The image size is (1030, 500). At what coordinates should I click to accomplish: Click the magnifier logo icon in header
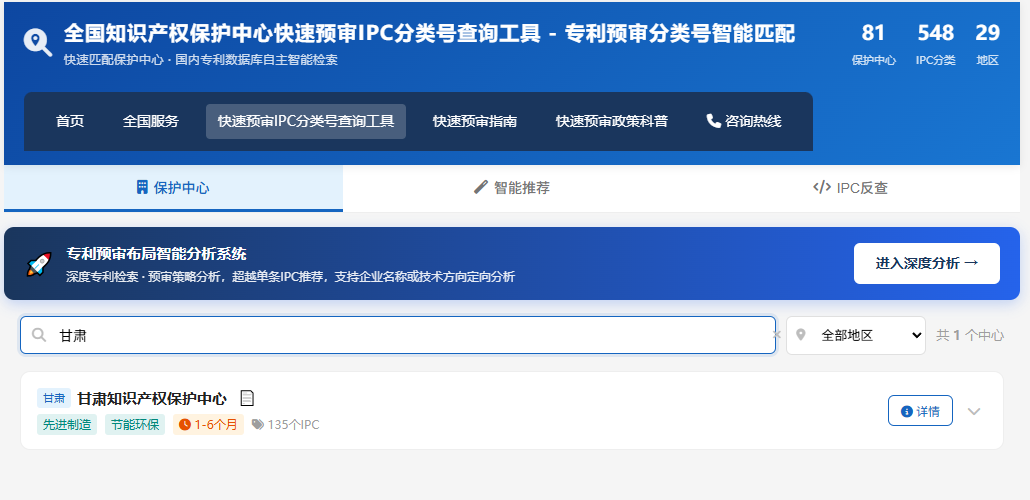point(37,43)
